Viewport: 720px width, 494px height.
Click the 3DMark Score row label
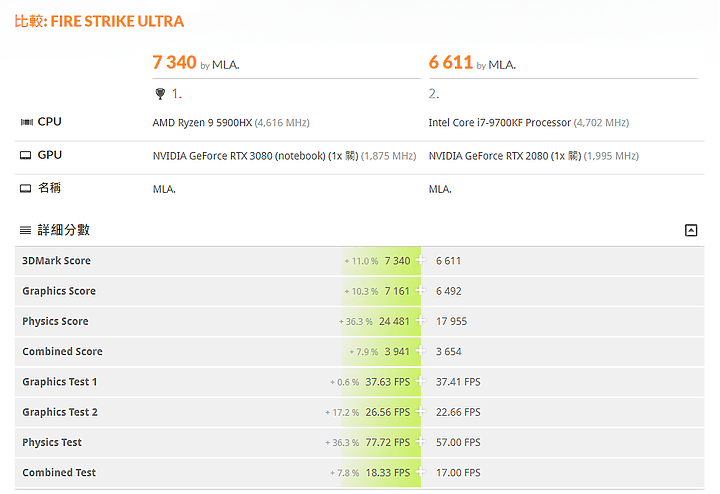point(56,261)
